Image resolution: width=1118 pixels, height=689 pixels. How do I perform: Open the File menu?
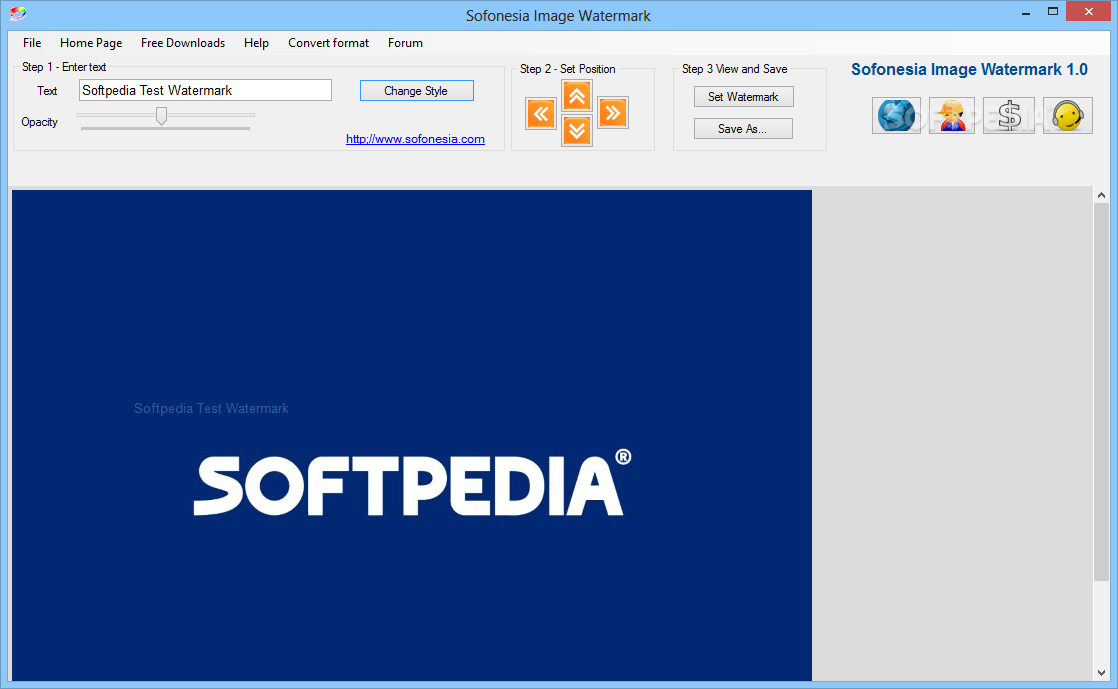tap(32, 43)
